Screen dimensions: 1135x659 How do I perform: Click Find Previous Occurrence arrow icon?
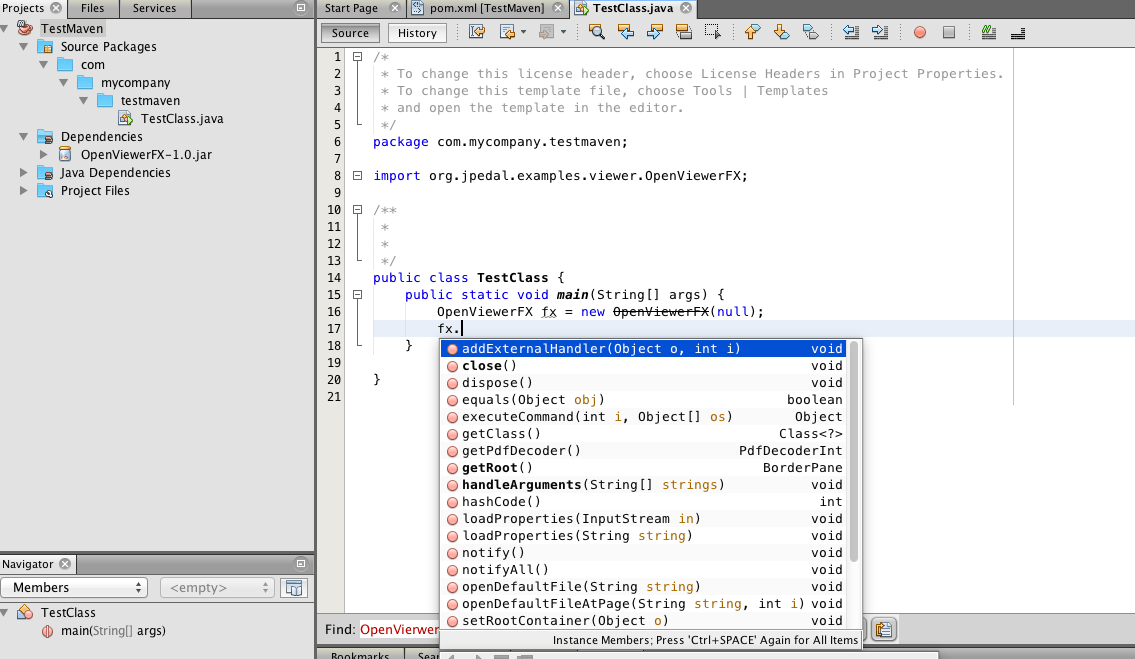click(x=626, y=32)
